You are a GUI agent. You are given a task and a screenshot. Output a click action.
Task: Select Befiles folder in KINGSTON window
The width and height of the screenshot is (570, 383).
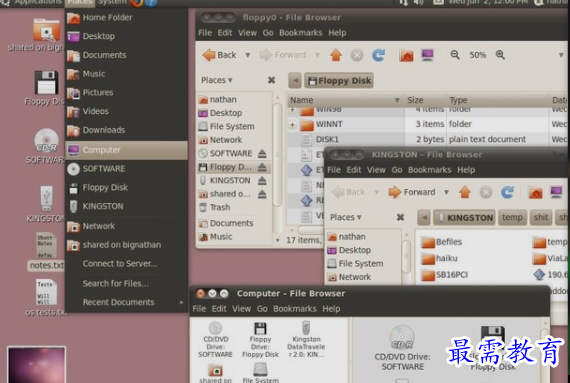point(441,242)
